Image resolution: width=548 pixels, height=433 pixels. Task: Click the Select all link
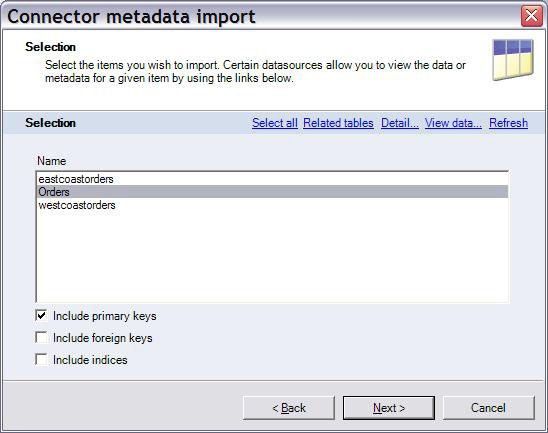(x=275, y=123)
